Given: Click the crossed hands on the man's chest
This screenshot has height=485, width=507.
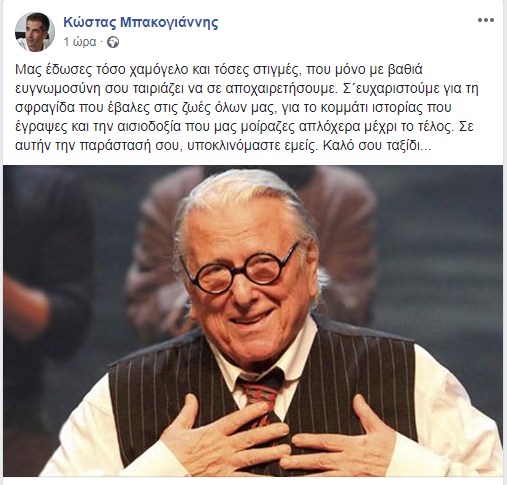Looking at the screenshot, I should 280,440.
